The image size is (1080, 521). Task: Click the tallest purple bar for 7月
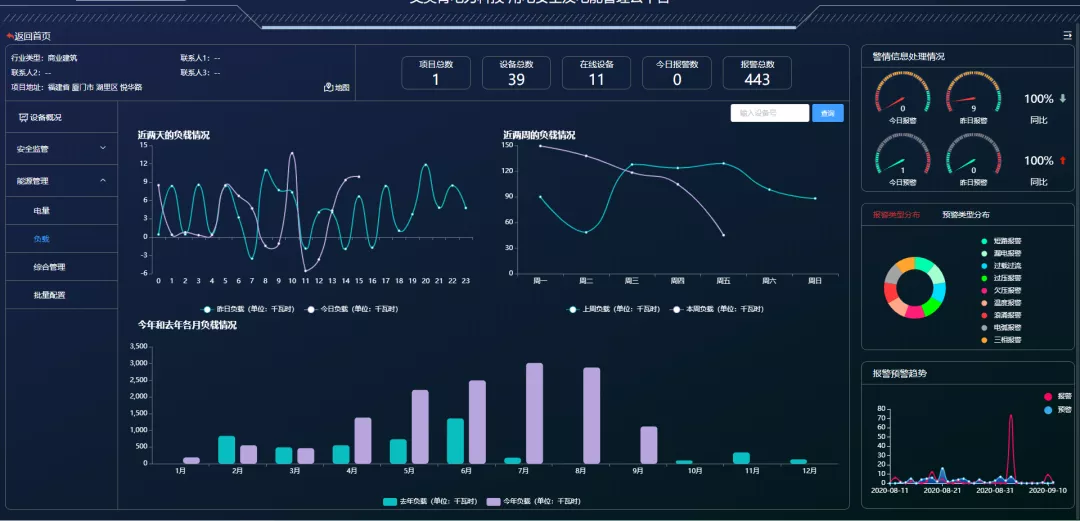point(534,413)
